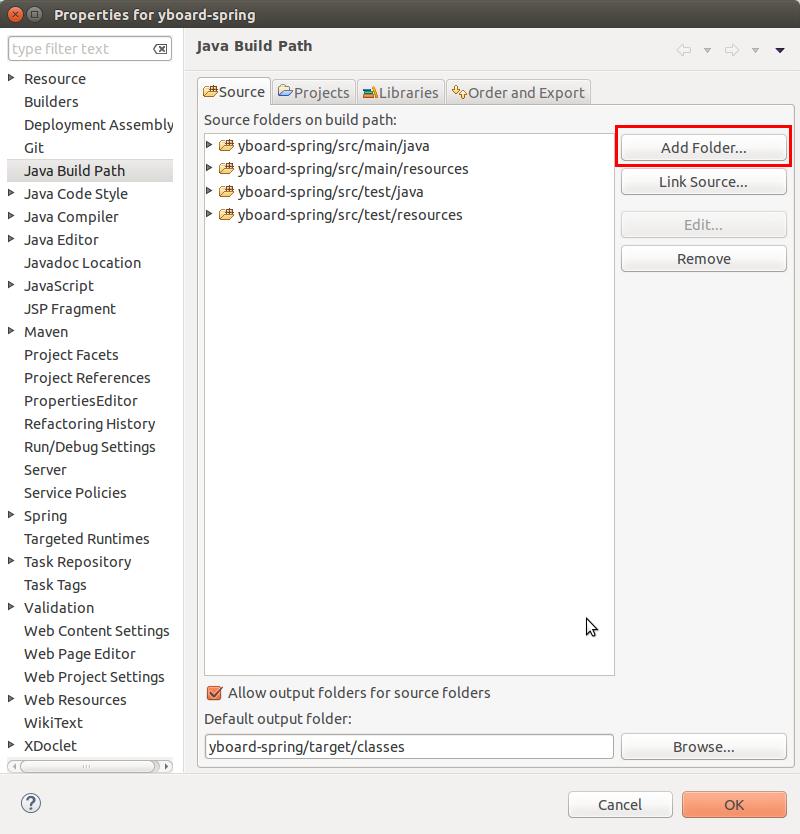Expand the Maven node
The height and width of the screenshot is (834, 800).
[11, 331]
